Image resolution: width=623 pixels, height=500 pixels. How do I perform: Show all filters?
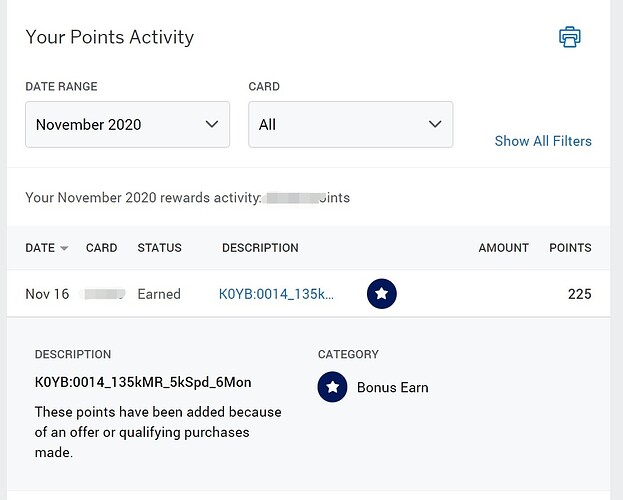point(543,141)
